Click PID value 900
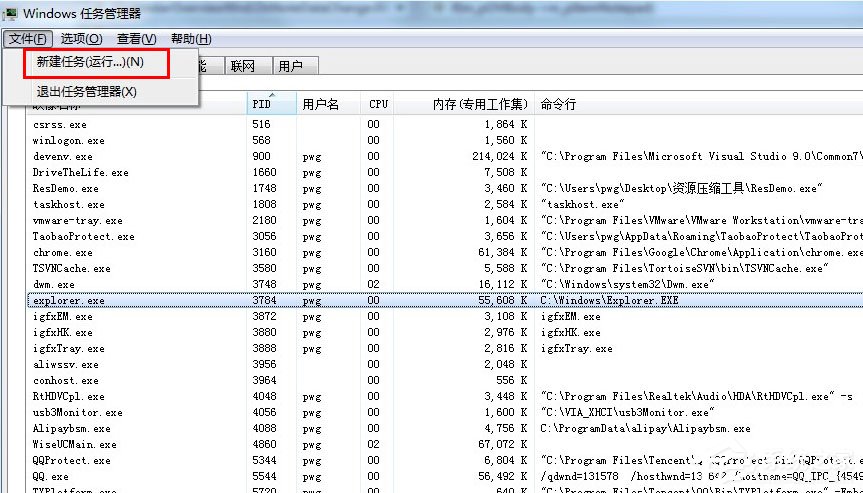Viewport: 863px width, 493px height. (259, 157)
